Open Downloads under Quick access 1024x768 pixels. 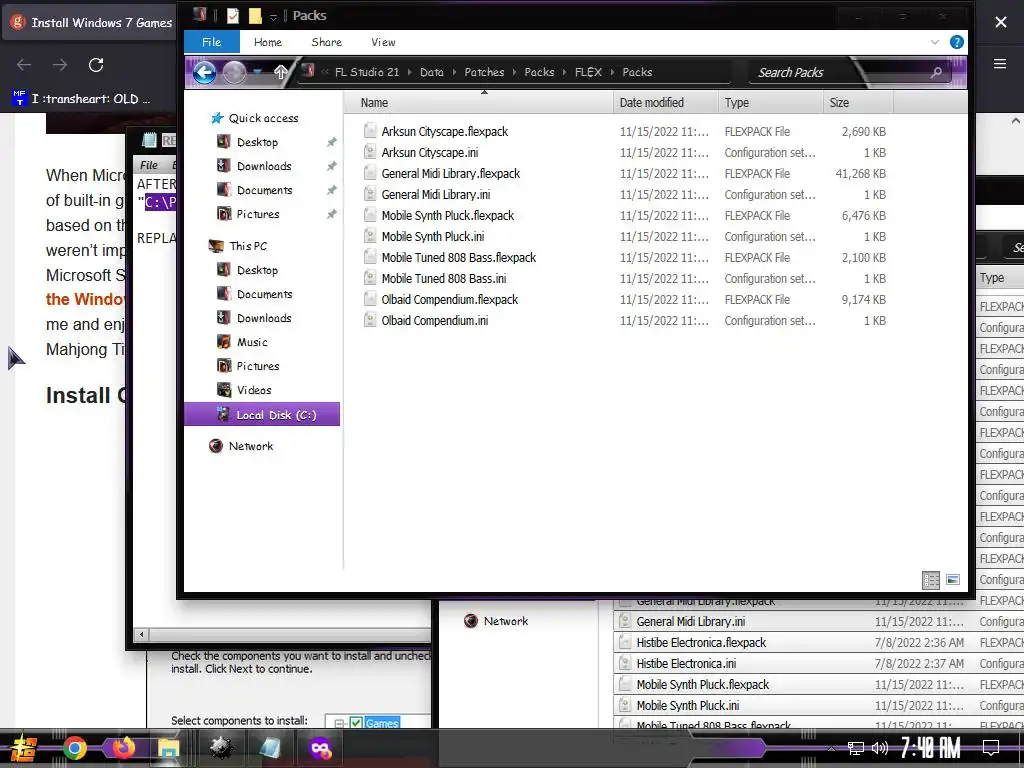263,166
